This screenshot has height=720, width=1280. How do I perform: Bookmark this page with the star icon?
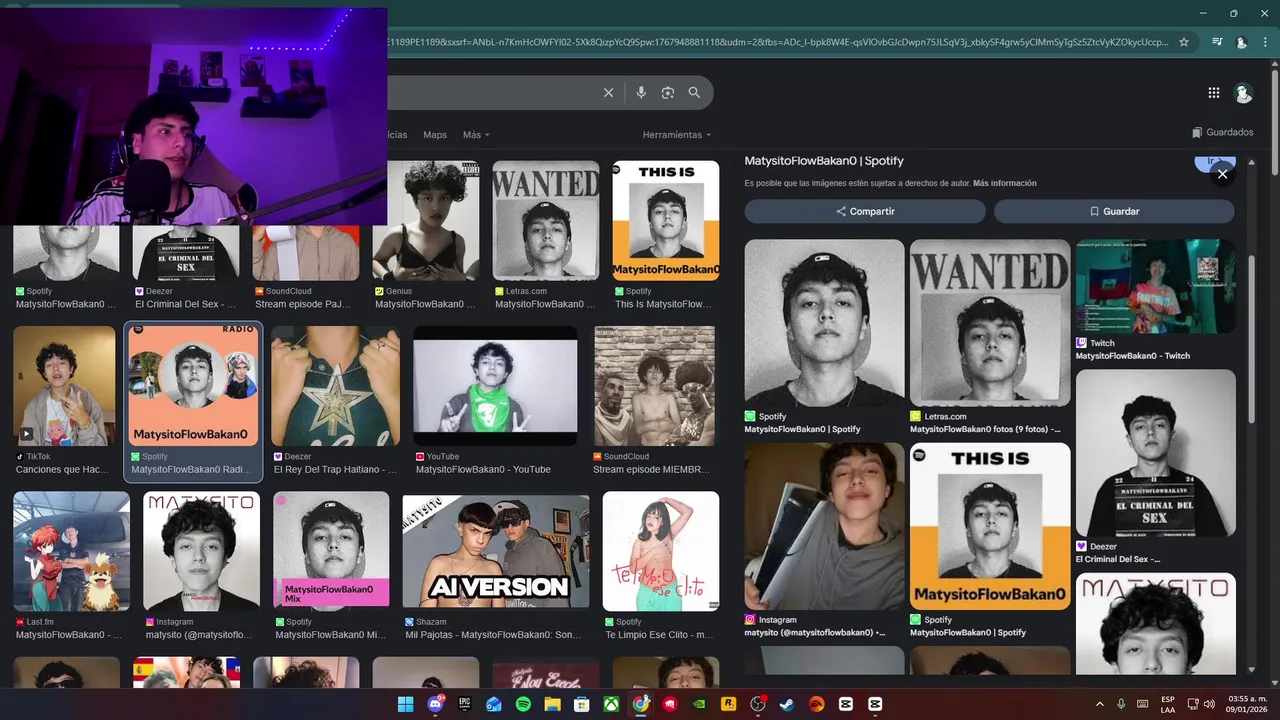tap(1184, 42)
